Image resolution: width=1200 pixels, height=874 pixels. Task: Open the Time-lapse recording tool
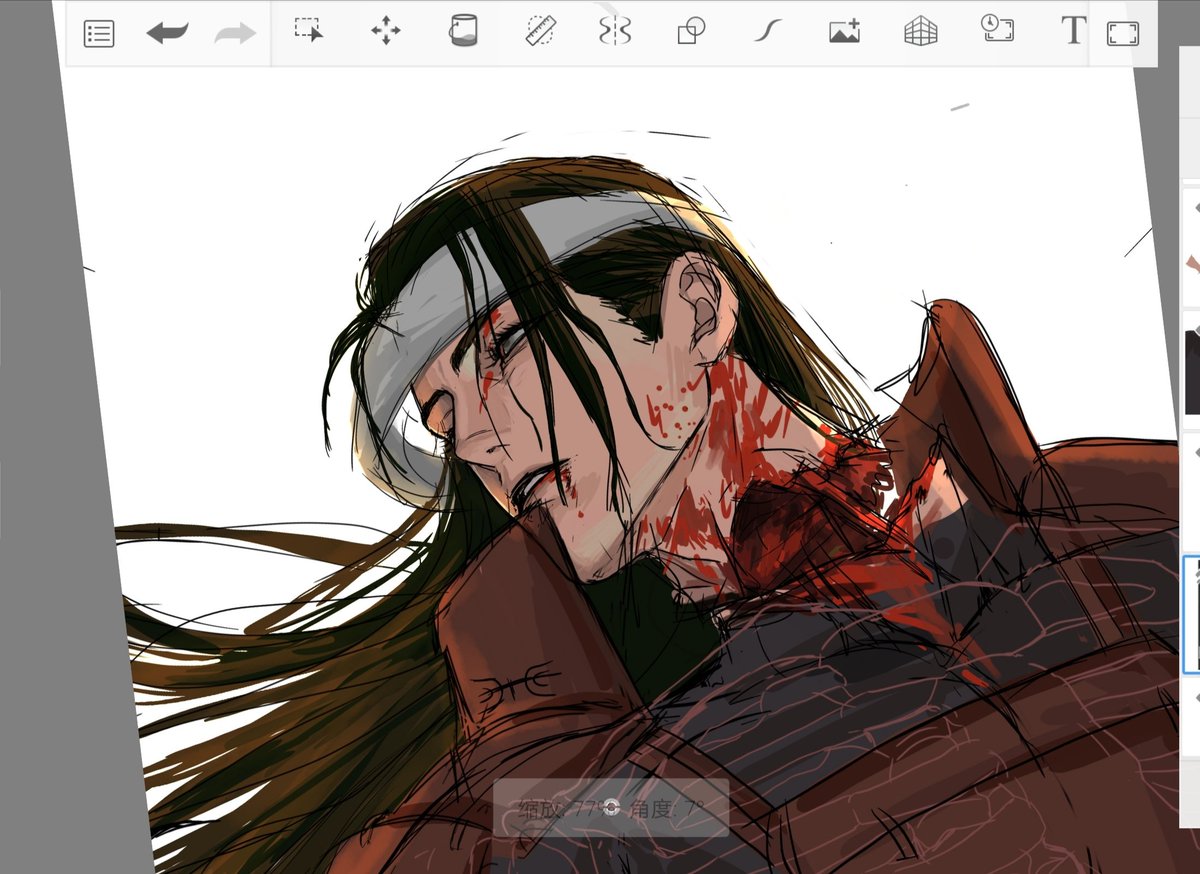pos(997,28)
